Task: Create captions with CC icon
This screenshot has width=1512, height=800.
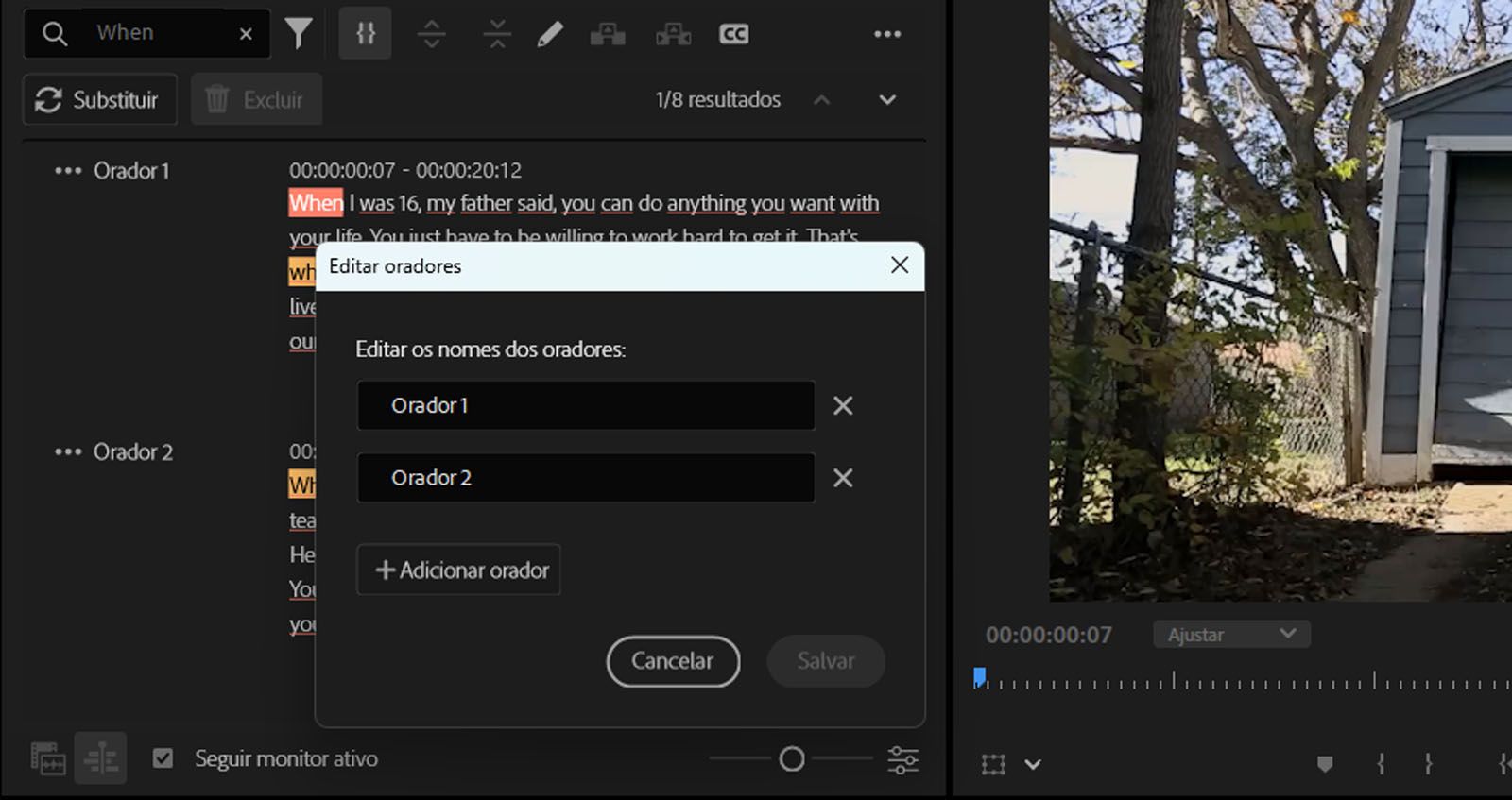Action: point(733,34)
